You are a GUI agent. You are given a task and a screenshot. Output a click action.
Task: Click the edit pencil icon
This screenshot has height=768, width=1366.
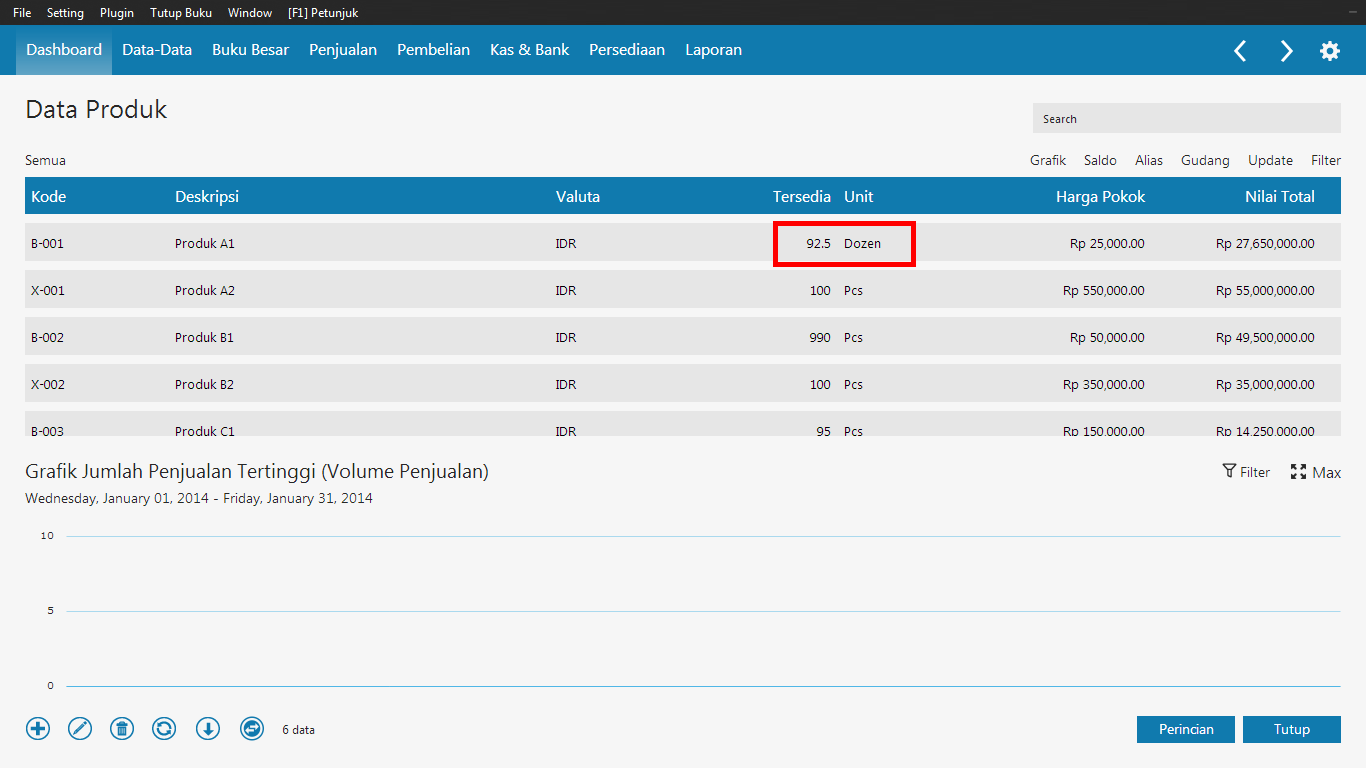coord(80,729)
